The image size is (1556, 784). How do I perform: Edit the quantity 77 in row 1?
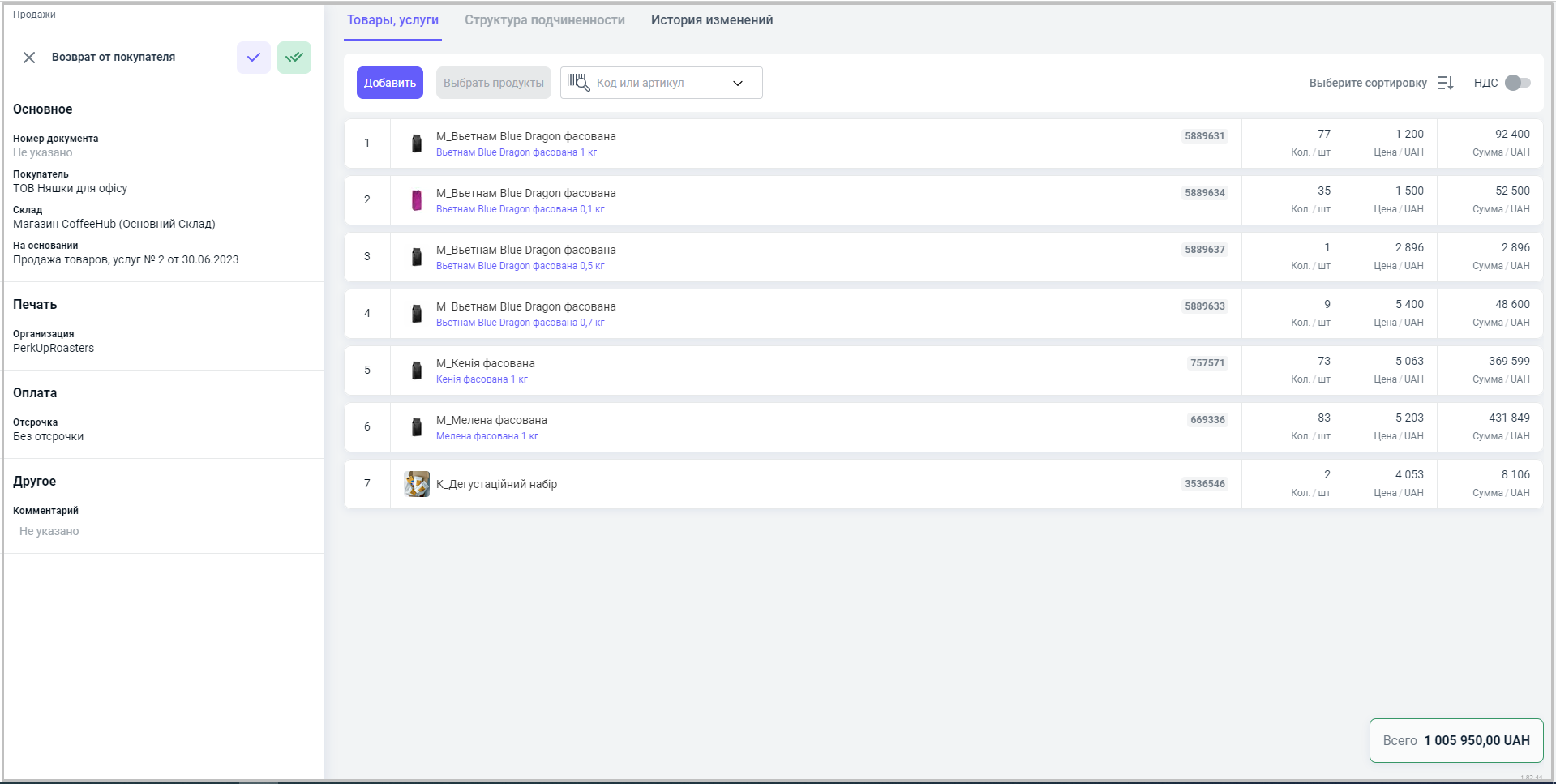[x=1323, y=135]
